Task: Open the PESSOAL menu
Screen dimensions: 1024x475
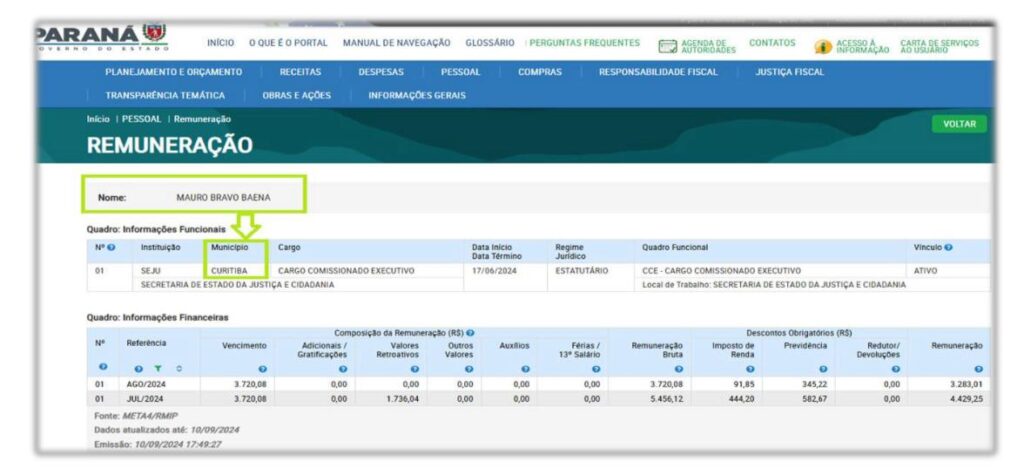Action: tap(460, 72)
